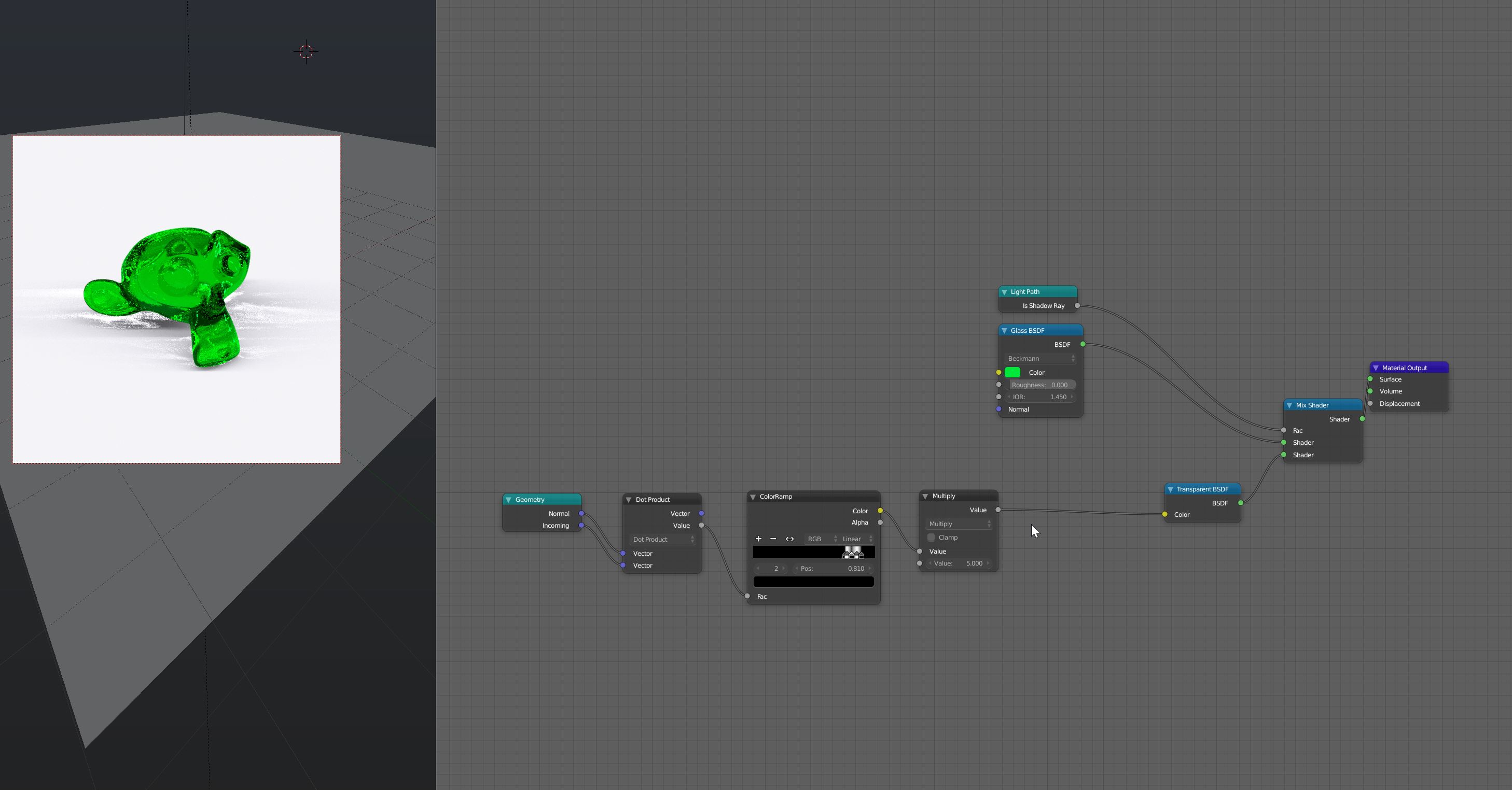Click the IOR 1.450 value field
The image size is (1512, 790).
[x=1041, y=397]
